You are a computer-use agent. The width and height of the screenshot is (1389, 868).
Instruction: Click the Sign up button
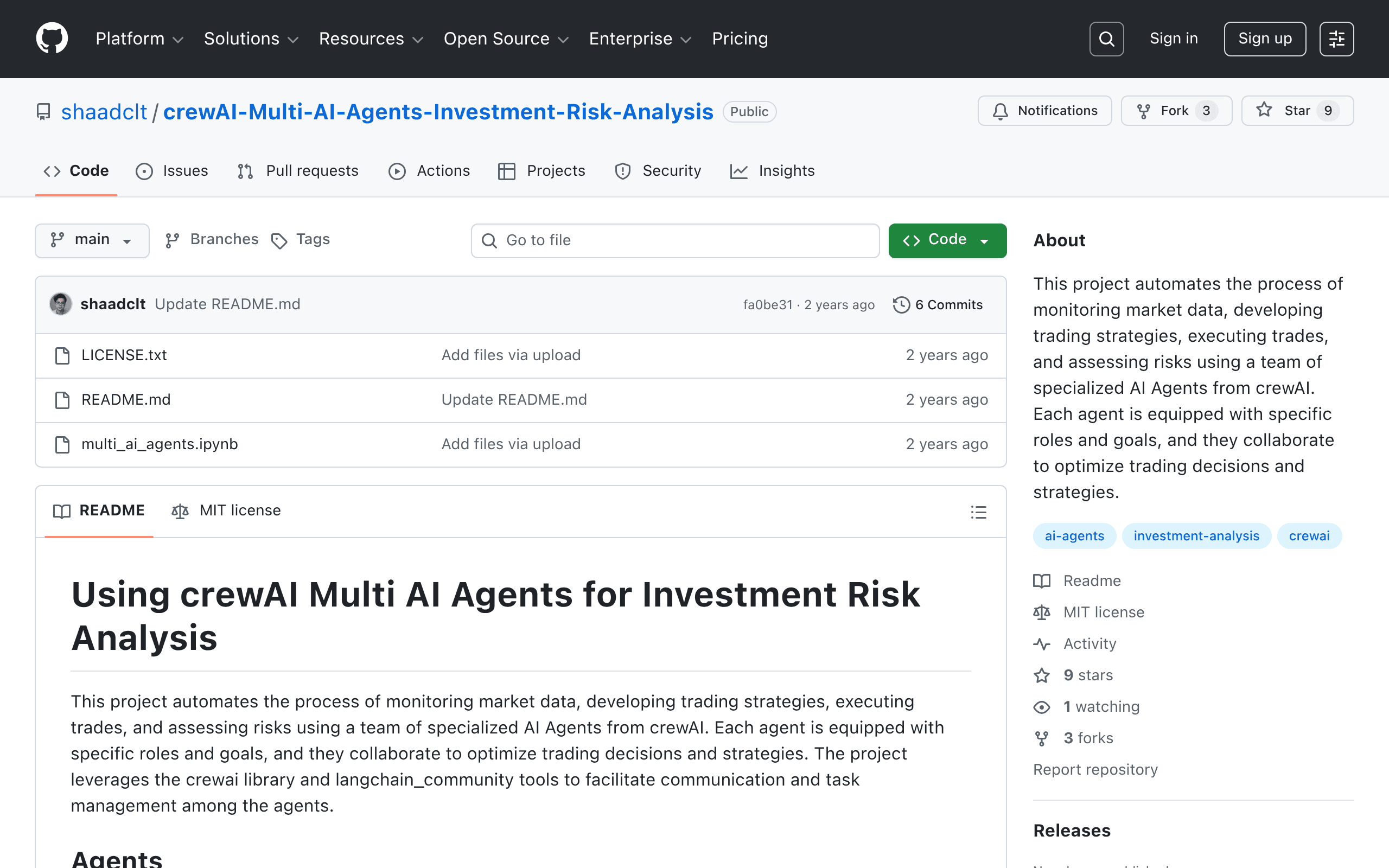(x=1265, y=39)
